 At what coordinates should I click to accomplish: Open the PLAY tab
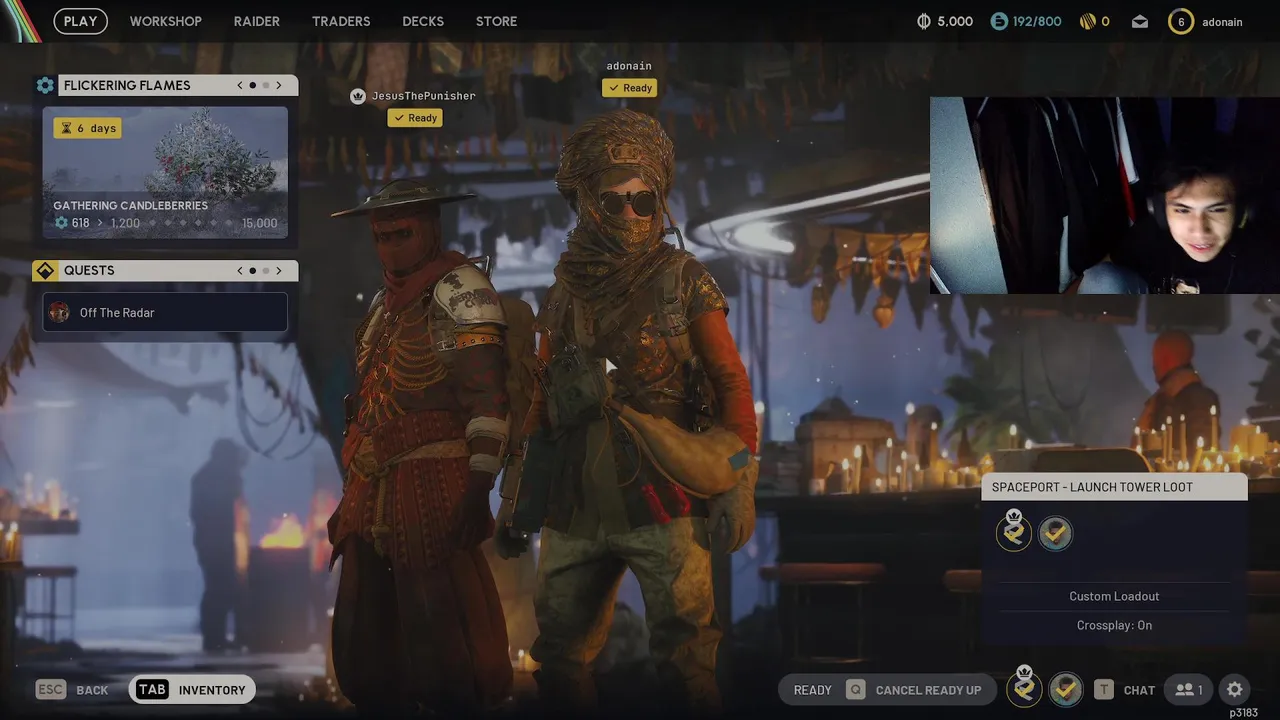tap(80, 21)
